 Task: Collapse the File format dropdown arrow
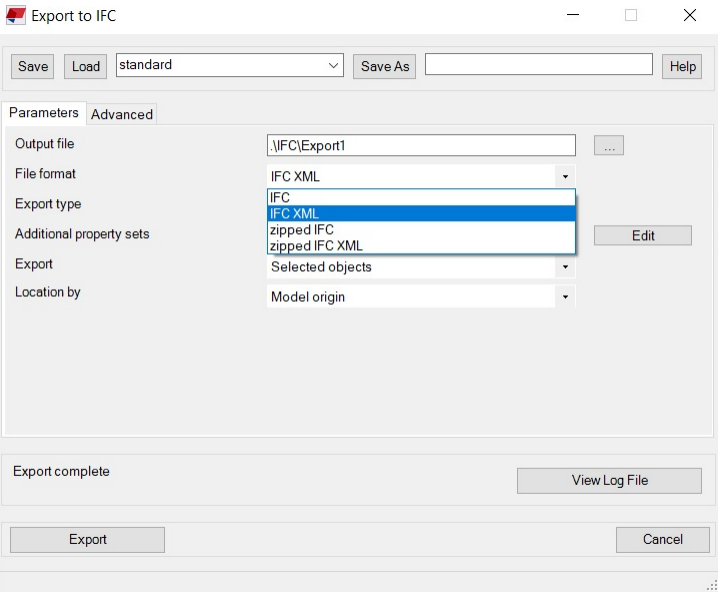pyautogui.click(x=565, y=177)
